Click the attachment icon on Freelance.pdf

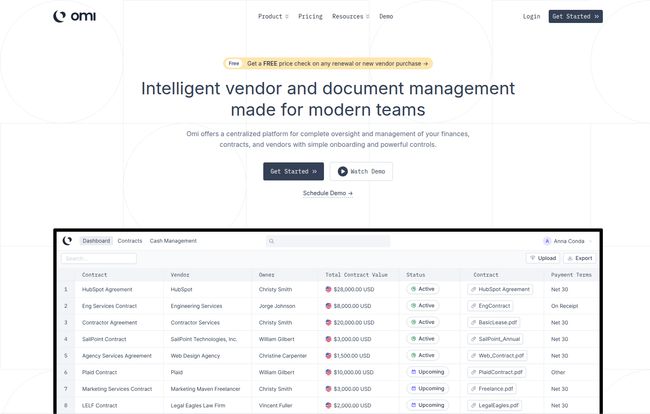tap(473, 389)
